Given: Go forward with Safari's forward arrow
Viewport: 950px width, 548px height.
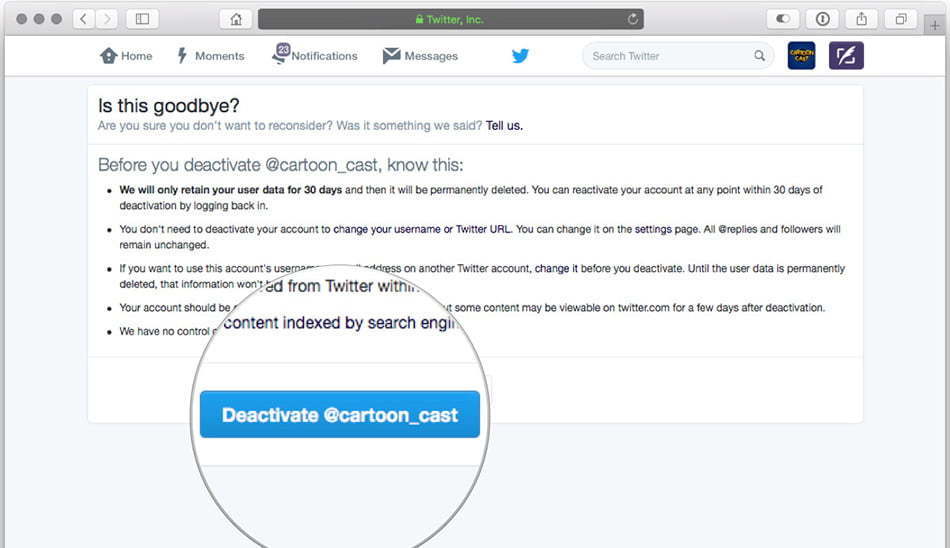Looking at the screenshot, I should coord(107,19).
